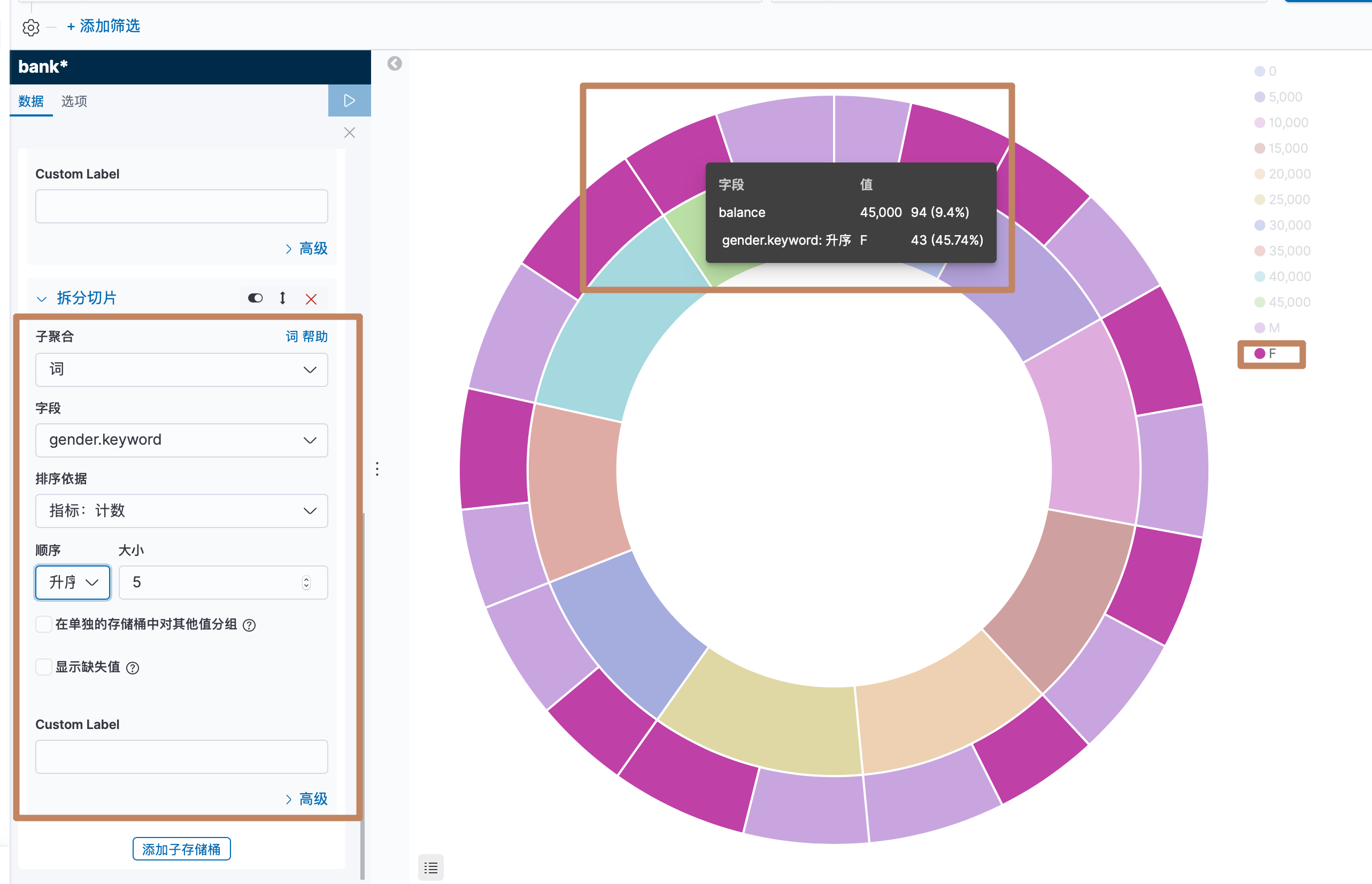
Task: Click the add filter link
Action: tap(103, 26)
